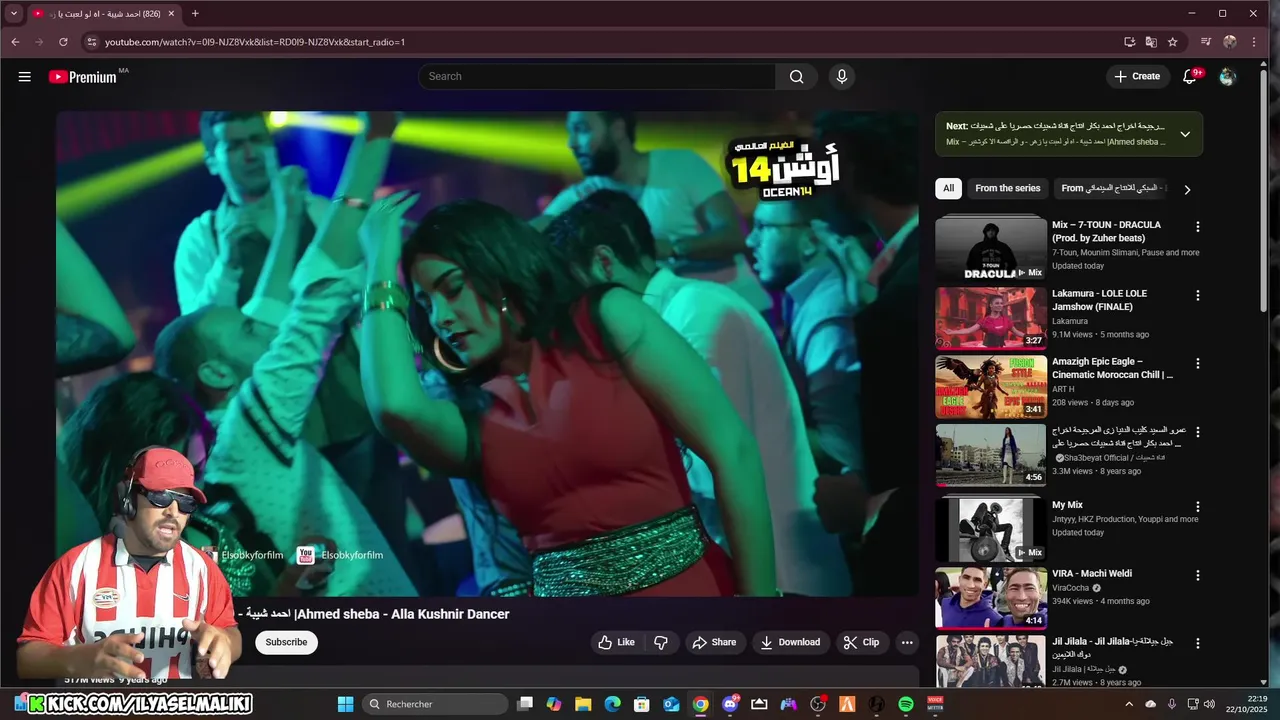
Task: Collapse the Next playlist panel chevron
Action: click(x=1185, y=134)
